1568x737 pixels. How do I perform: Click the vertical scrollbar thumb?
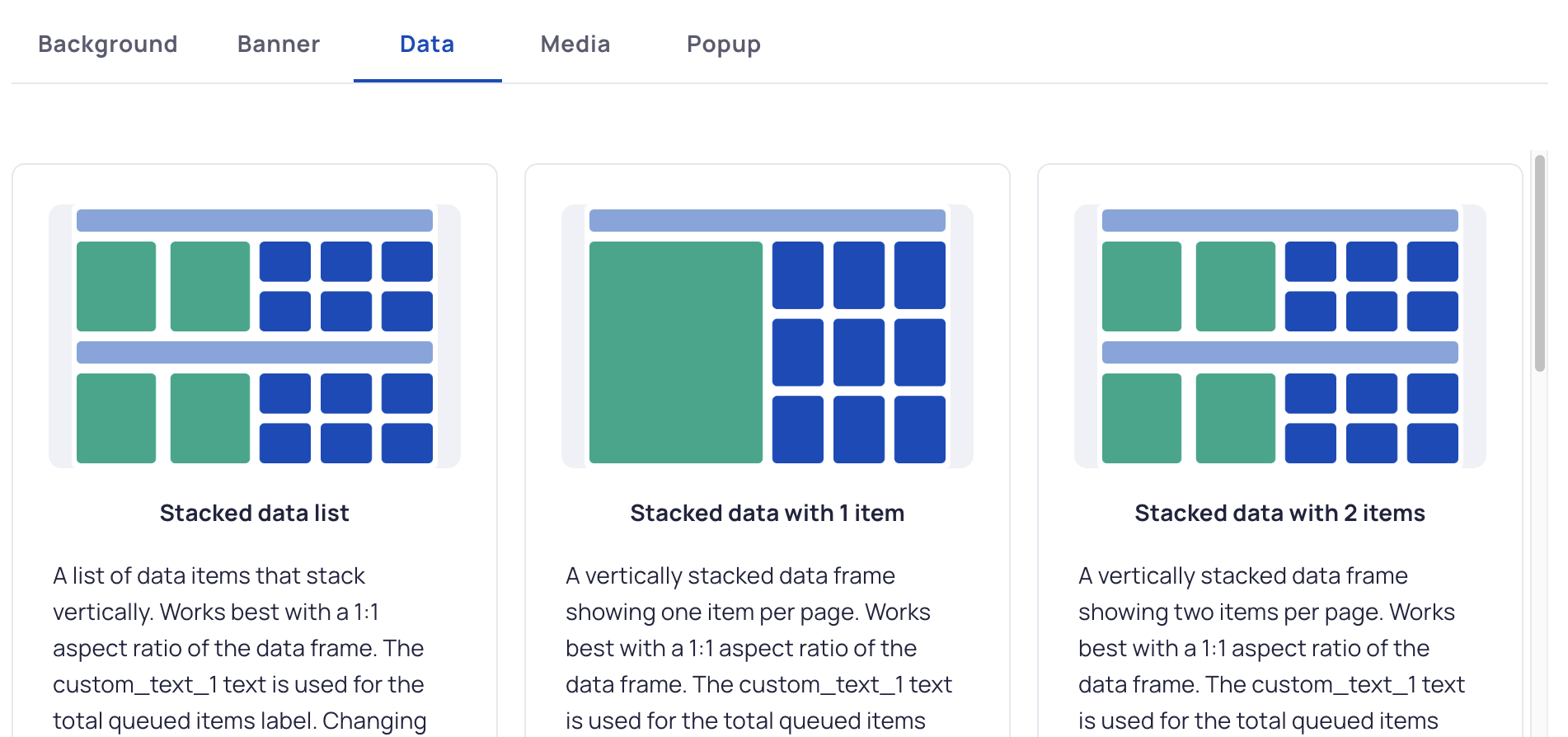[x=1539, y=263]
